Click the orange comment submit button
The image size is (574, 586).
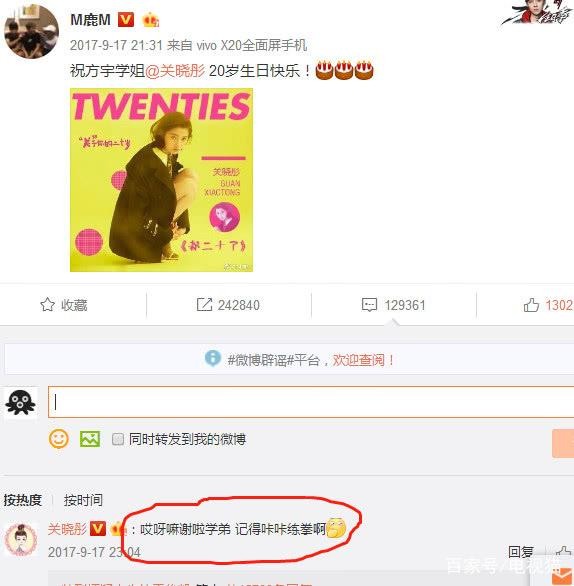pos(563,443)
